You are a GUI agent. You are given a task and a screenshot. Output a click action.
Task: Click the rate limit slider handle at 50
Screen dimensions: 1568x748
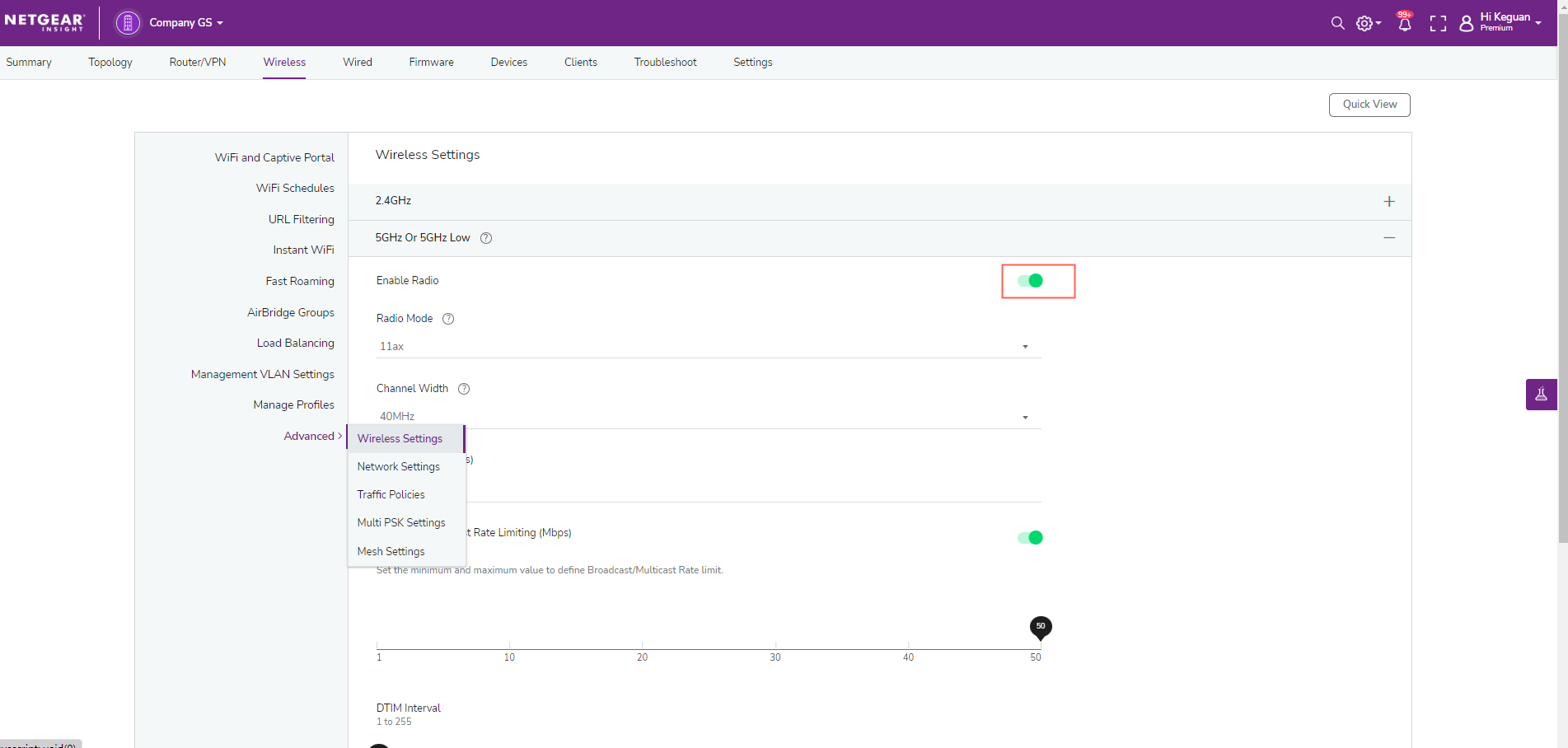(1041, 628)
